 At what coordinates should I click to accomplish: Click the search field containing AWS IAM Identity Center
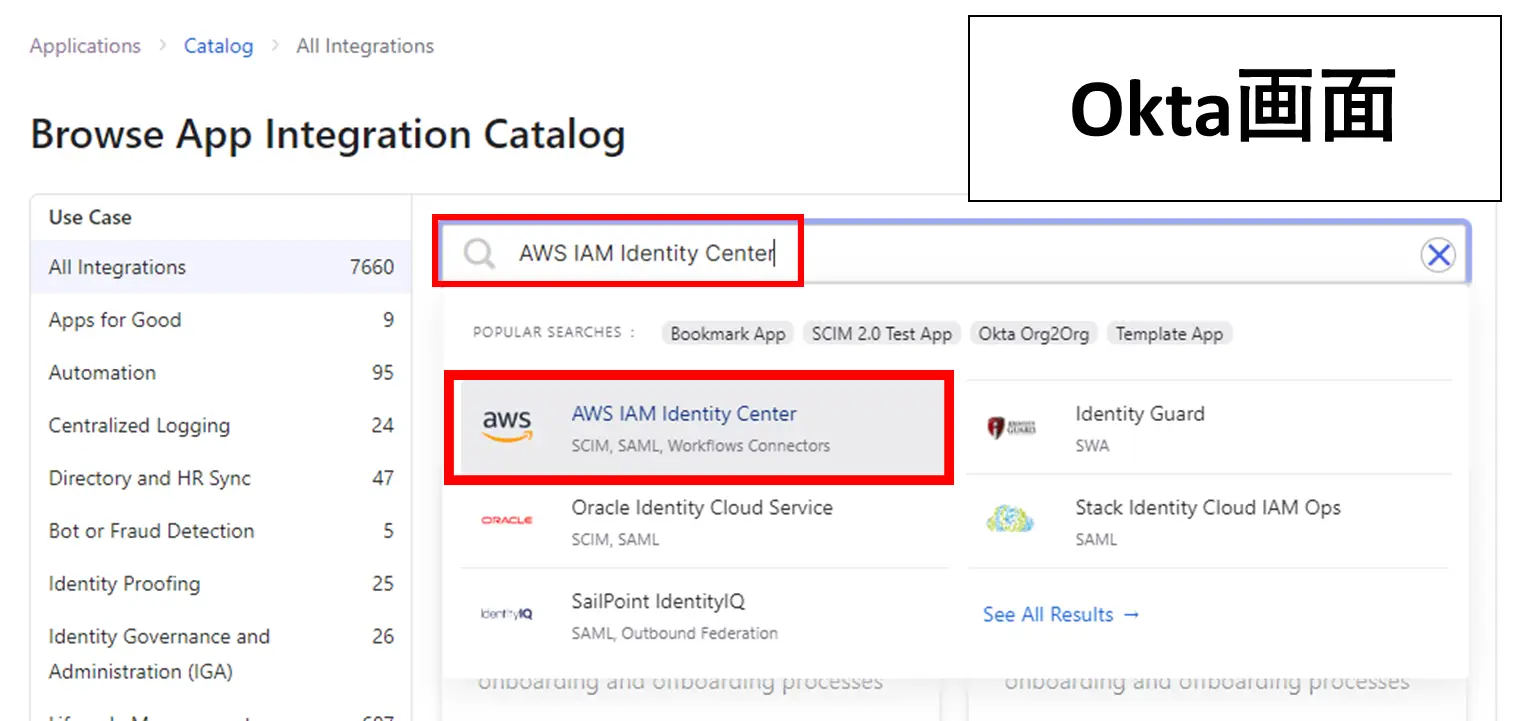point(952,253)
